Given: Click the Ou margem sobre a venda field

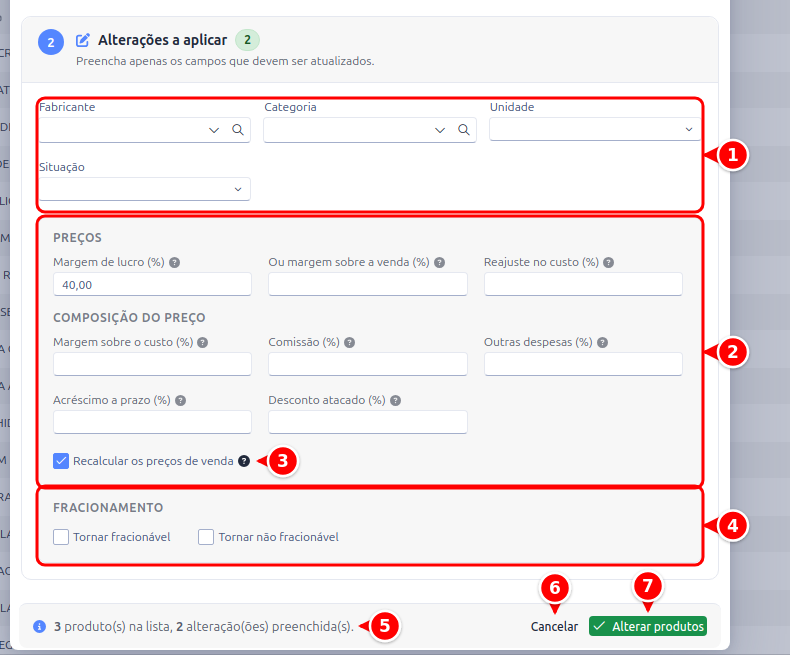Looking at the screenshot, I should [x=368, y=284].
